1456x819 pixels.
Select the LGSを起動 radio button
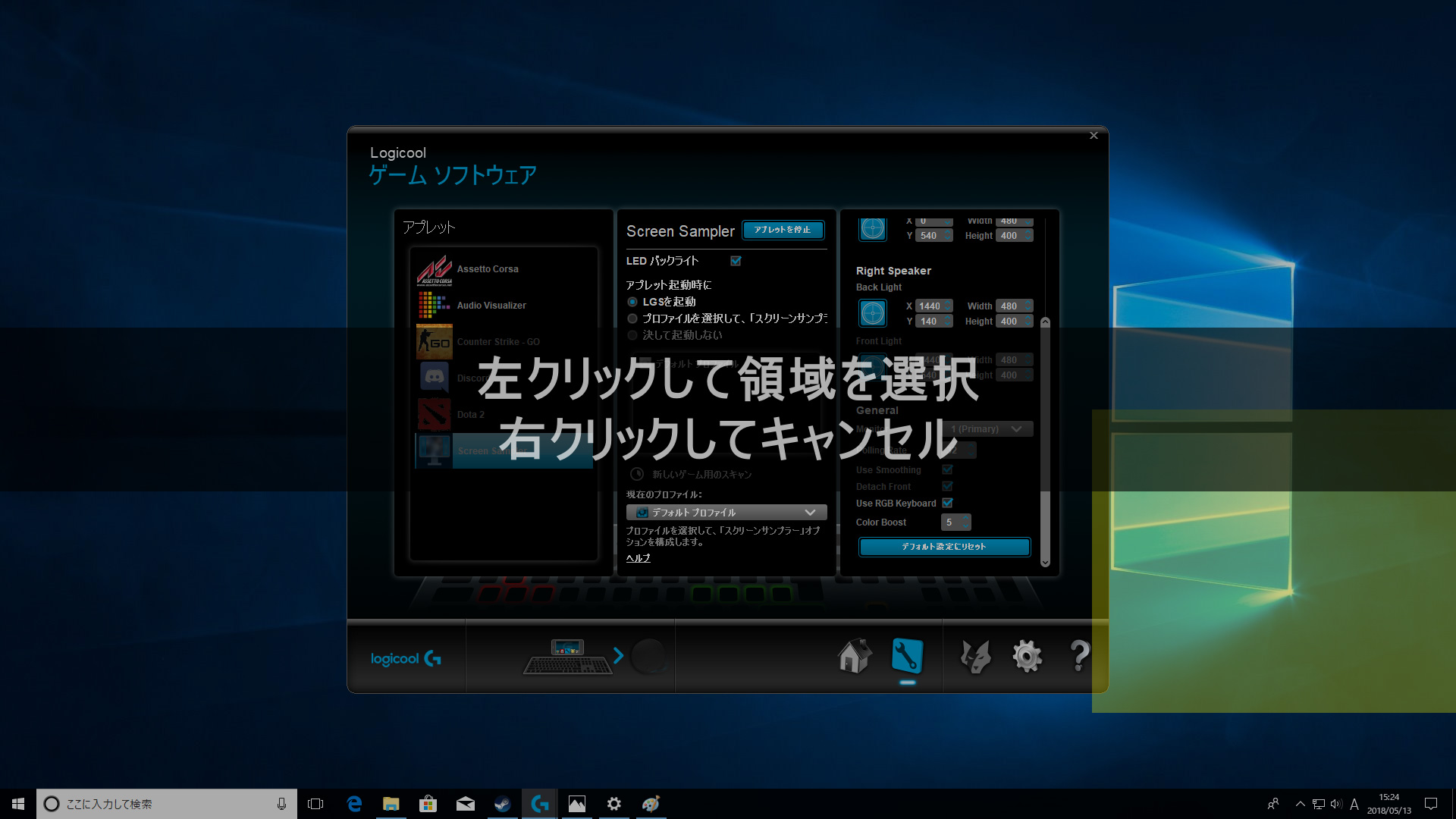pyautogui.click(x=632, y=302)
